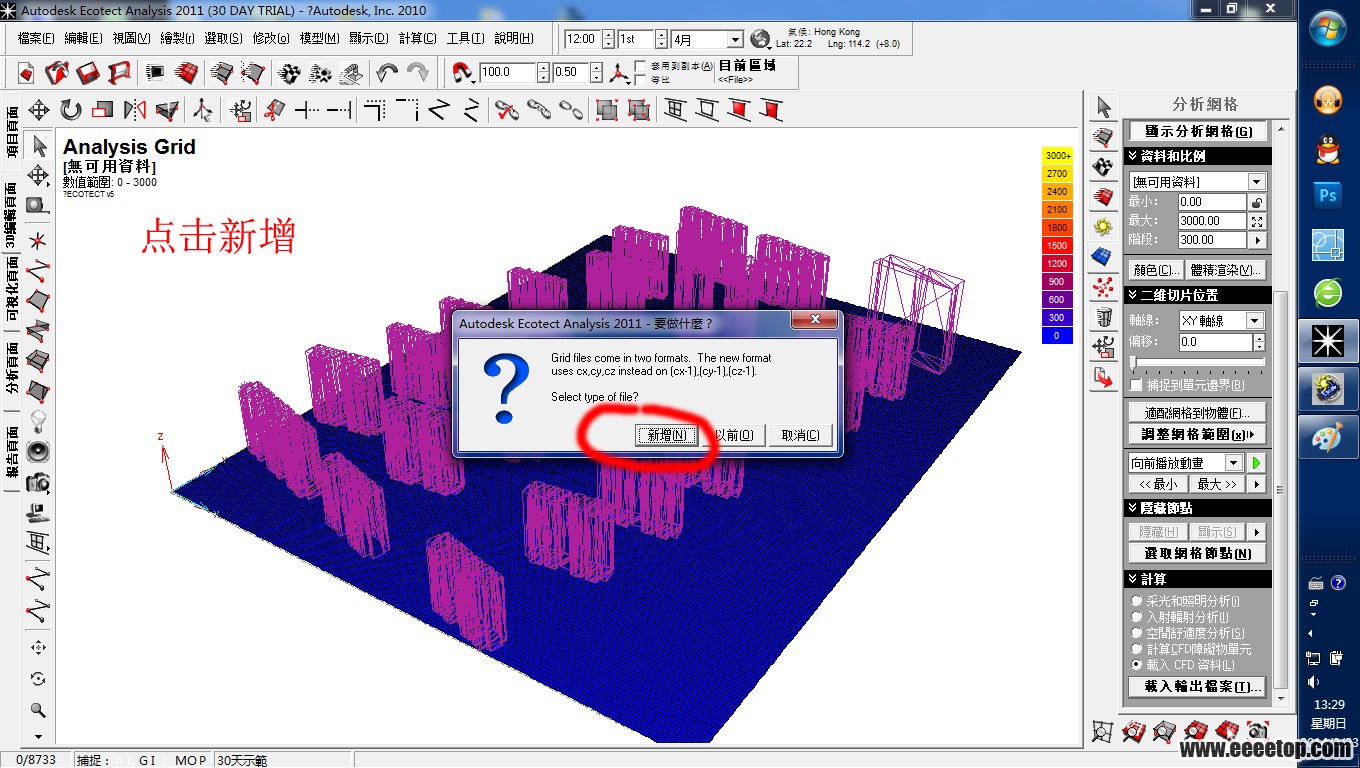
Task: Open the 編輯(E) menu
Action: click(83, 38)
